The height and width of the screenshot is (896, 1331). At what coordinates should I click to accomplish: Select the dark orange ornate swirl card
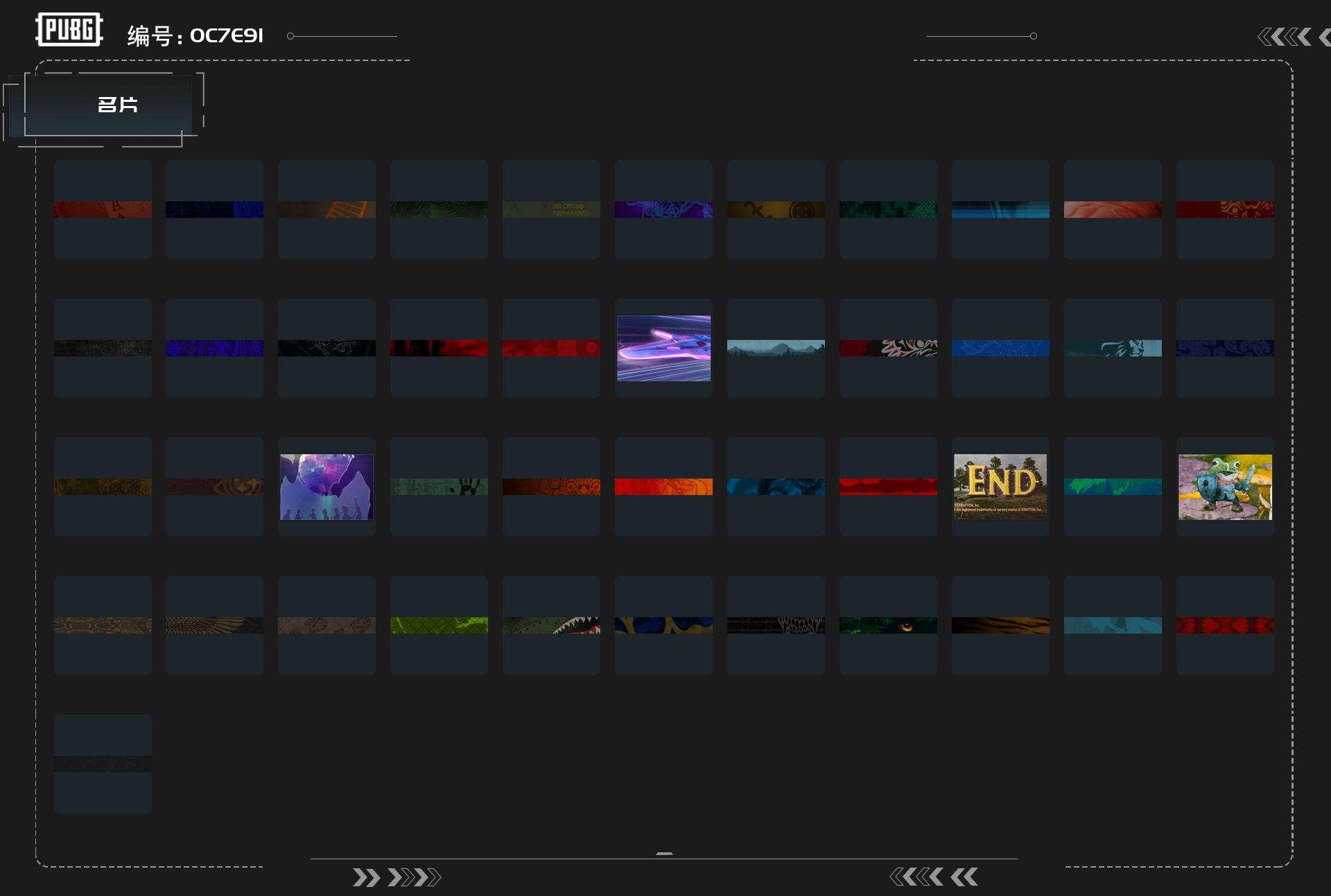coord(551,486)
